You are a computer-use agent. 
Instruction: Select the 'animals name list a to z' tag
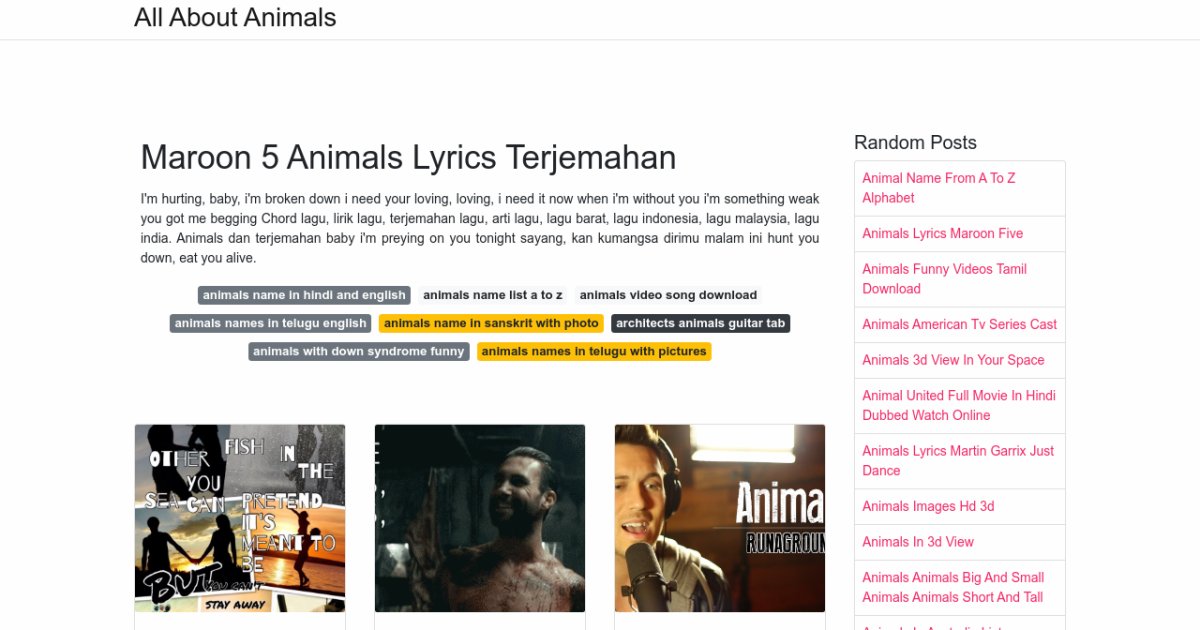492,295
